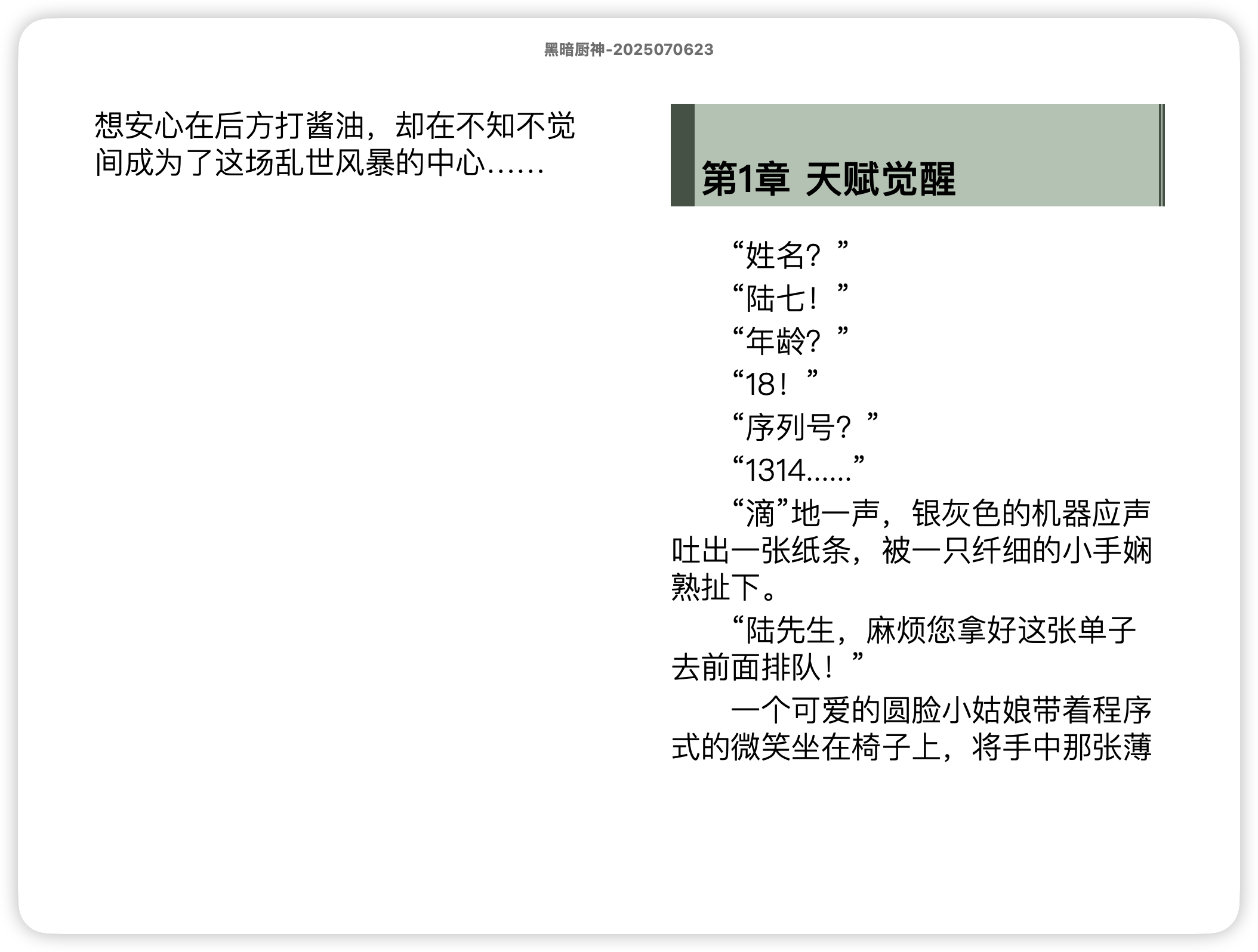The height and width of the screenshot is (952, 1258).
Task: Click the line “陆七！”
Action: 790,299
